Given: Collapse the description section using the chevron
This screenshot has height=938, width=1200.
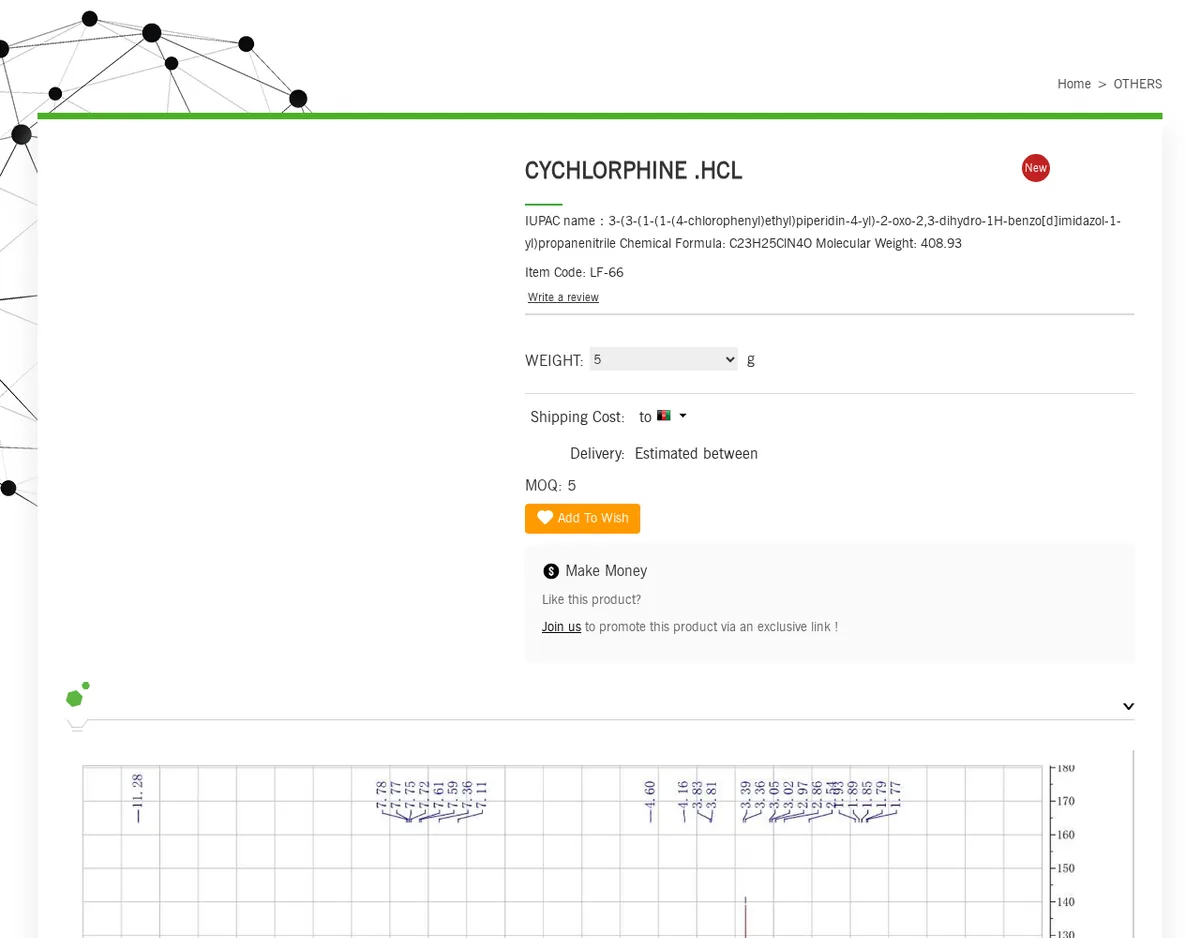Looking at the screenshot, I should pyautogui.click(x=1128, y=707).
